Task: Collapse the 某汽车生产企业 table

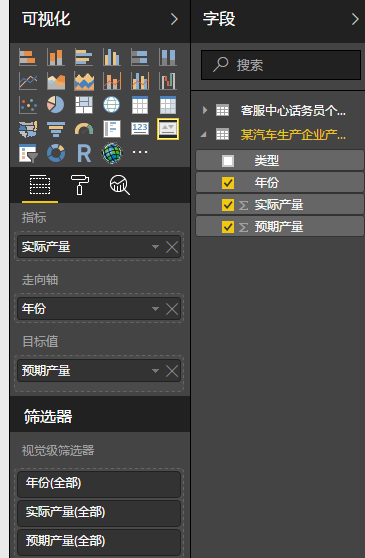Action: 204,135
